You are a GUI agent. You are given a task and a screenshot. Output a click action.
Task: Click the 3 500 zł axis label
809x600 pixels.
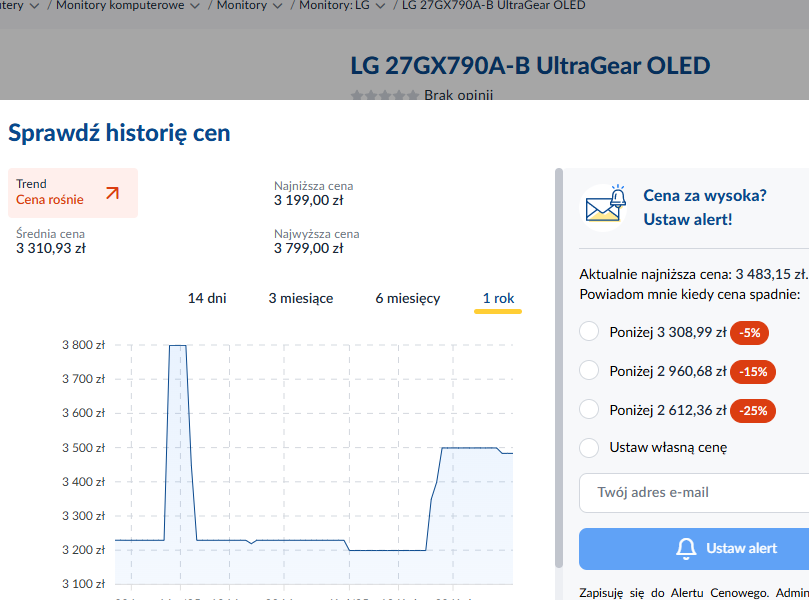pyautogui.click(x=84, y=448)
